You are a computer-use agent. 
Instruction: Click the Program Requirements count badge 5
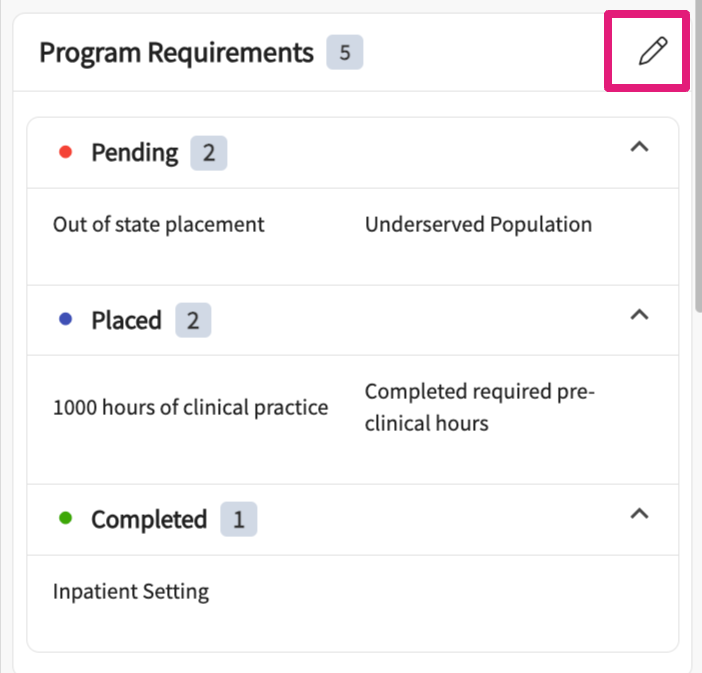pyautogui.click(x=345, y=53)
